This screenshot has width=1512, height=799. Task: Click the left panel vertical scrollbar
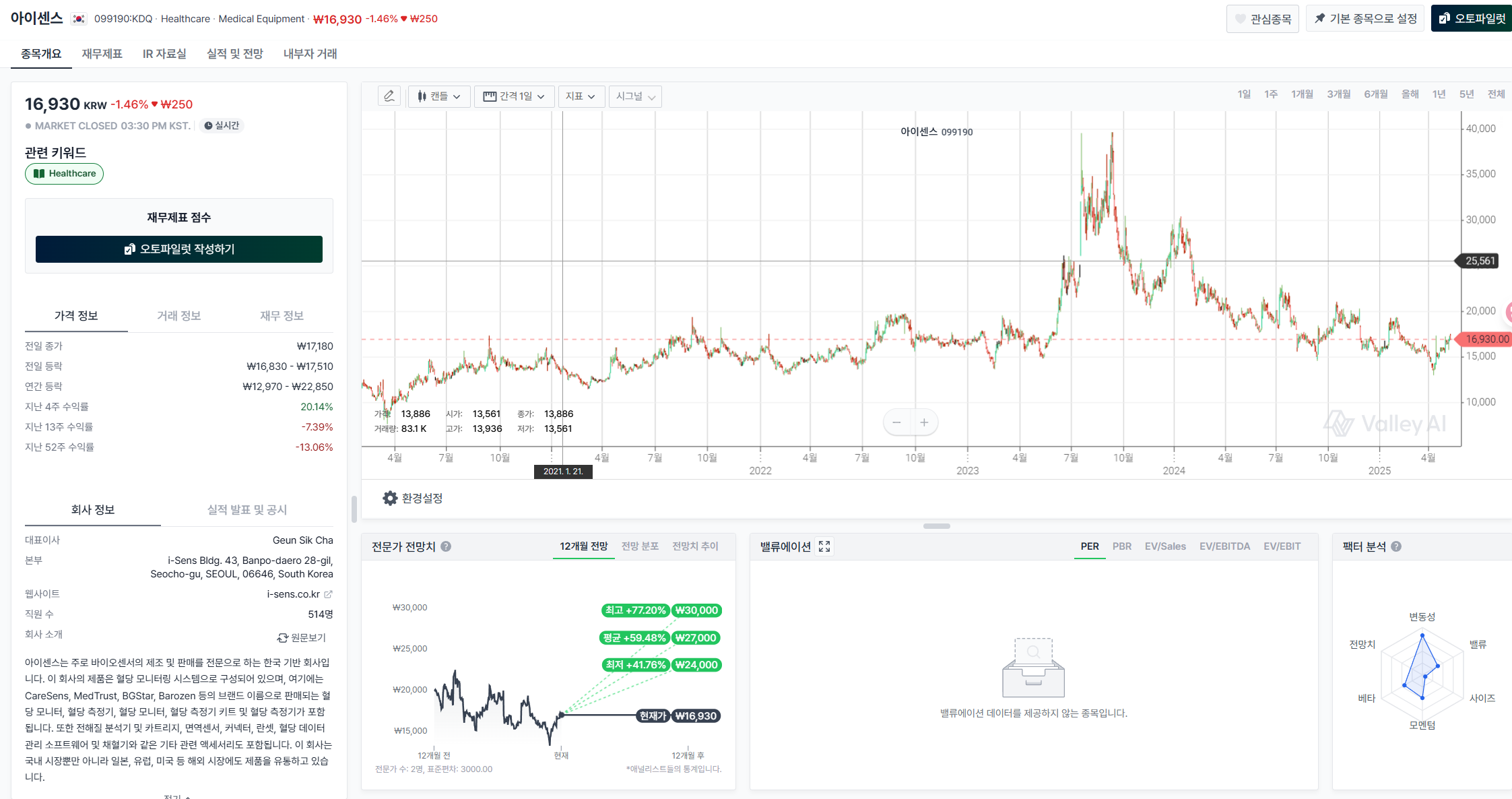tap(354, 509)
